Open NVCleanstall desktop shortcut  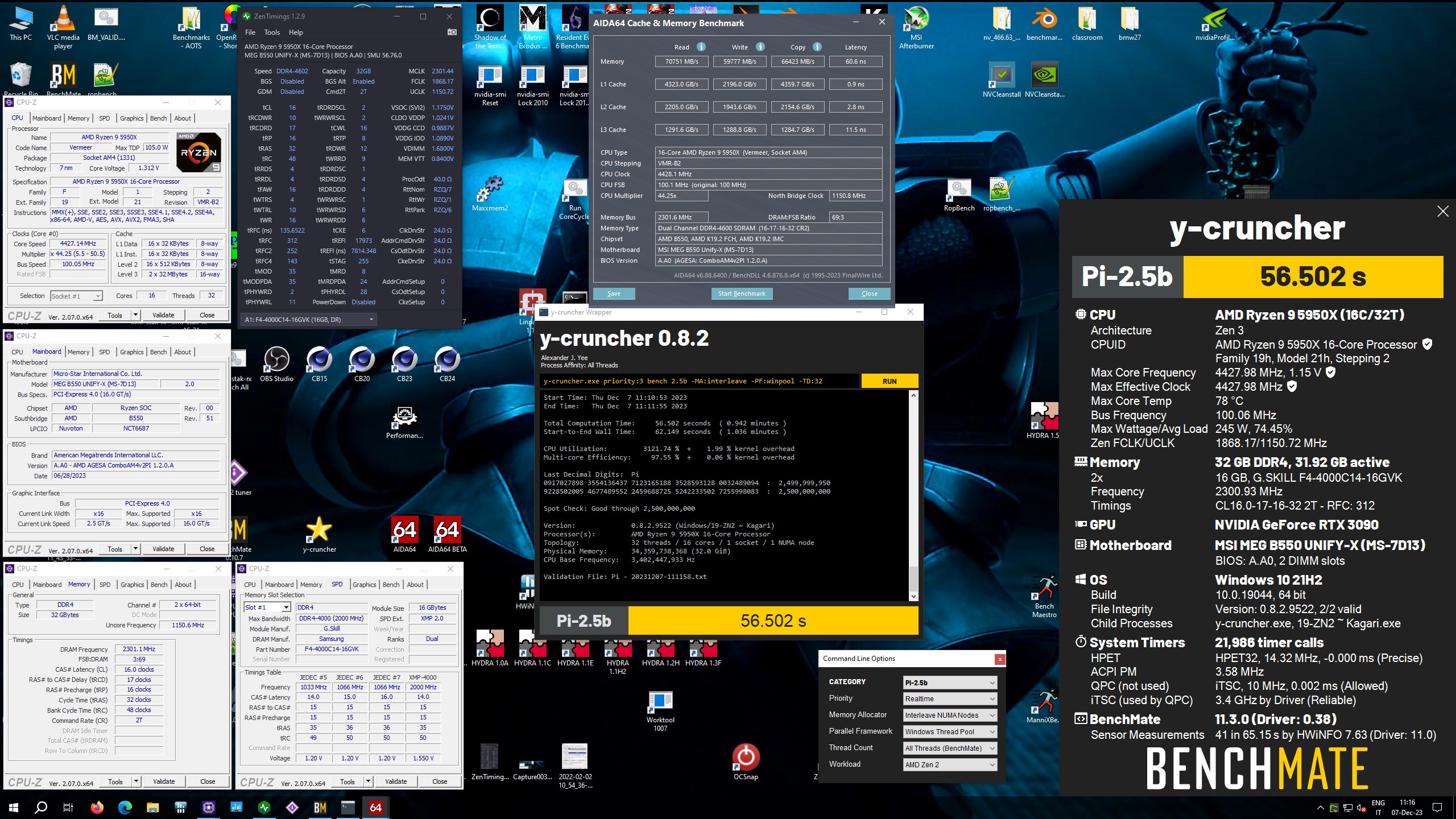coord(1002,80)
